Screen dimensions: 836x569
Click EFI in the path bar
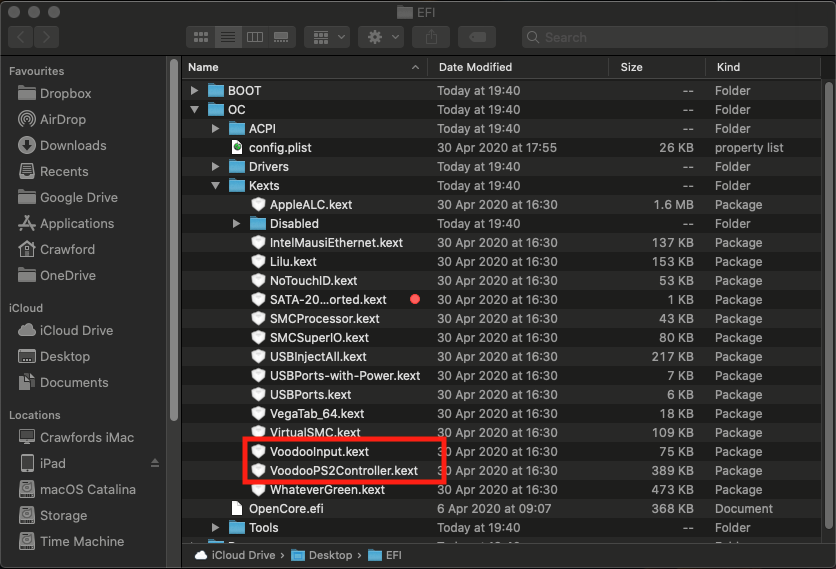pos(385,556)
